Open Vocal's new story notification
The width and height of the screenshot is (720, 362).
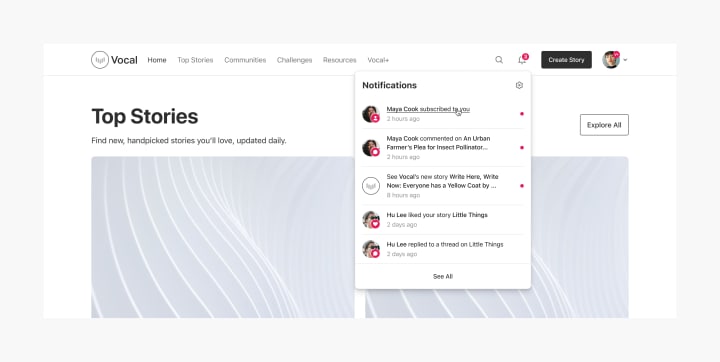pyautogui.click(x=443, y=186)
